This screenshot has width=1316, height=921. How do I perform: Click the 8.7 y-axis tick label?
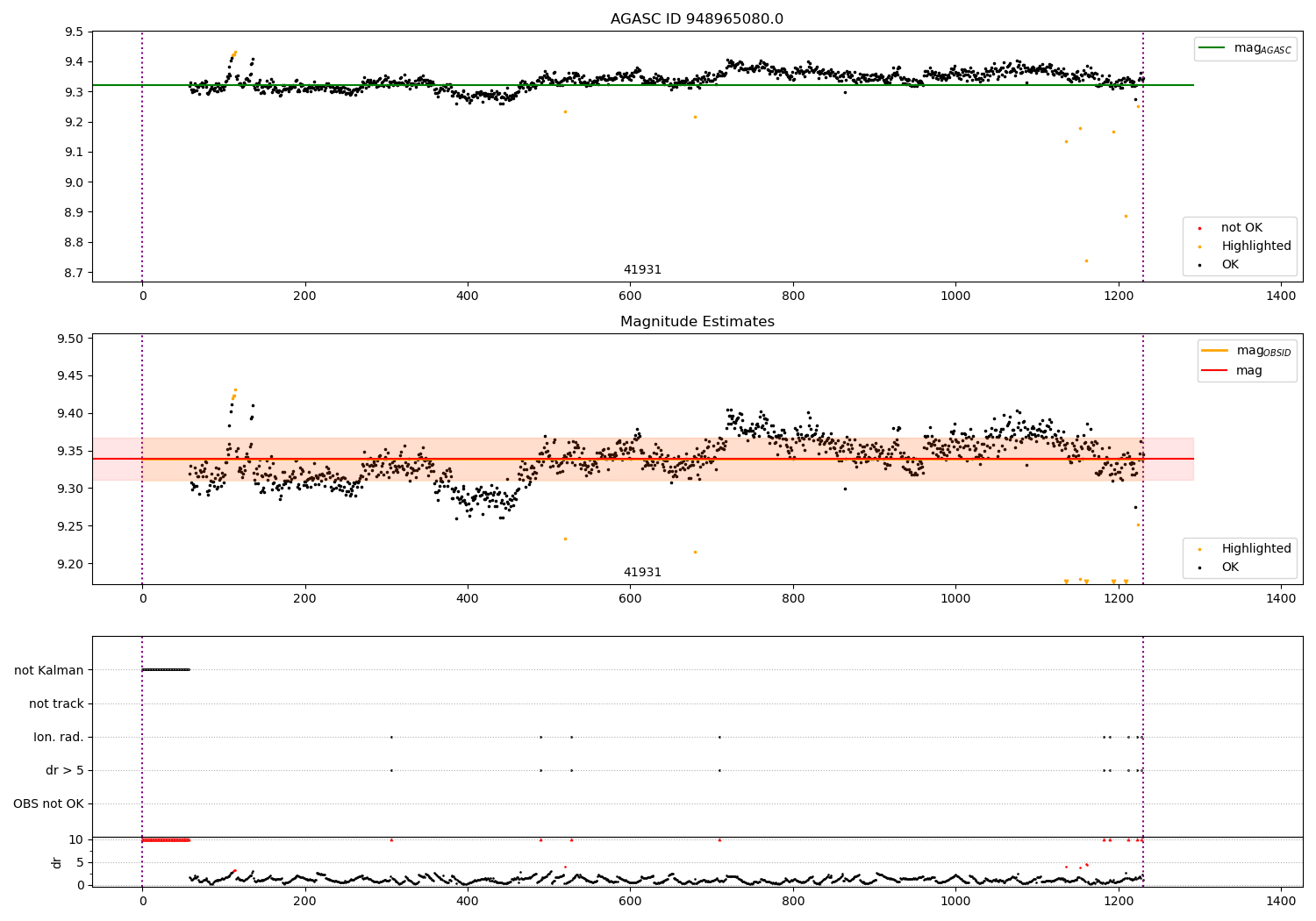[75, 273]
